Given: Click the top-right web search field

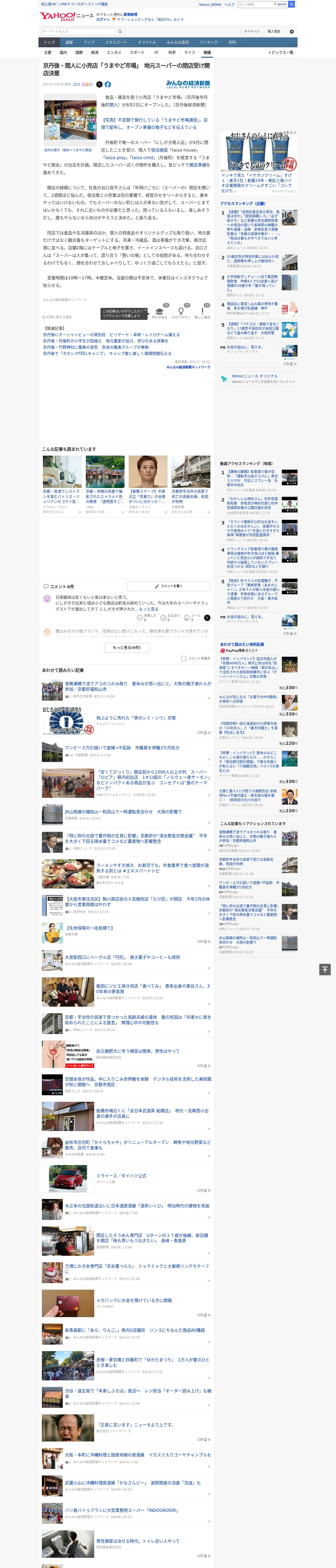Looking at the screenshot, I should [x=255, y=4].
